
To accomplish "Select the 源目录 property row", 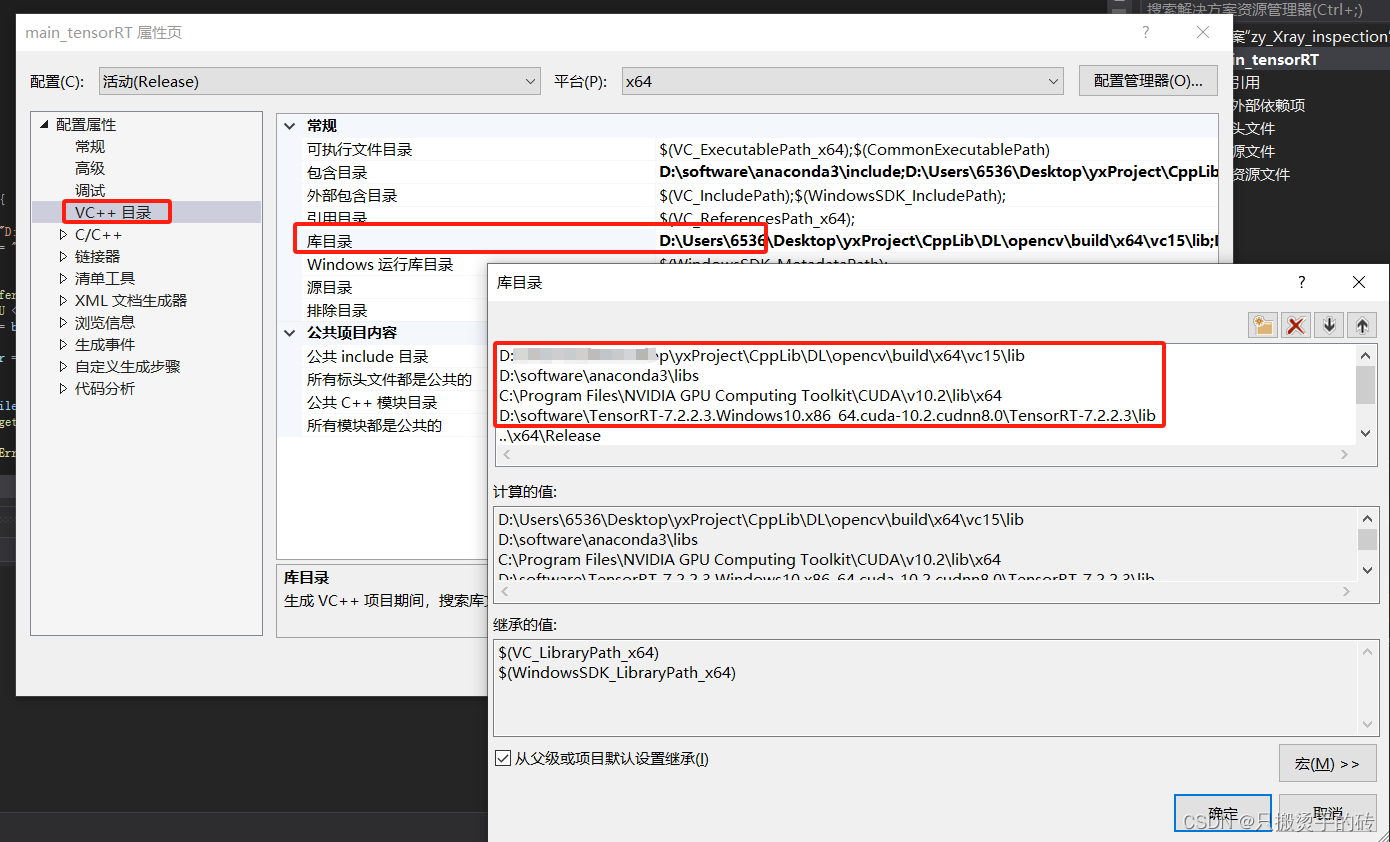I will [330, 287].
